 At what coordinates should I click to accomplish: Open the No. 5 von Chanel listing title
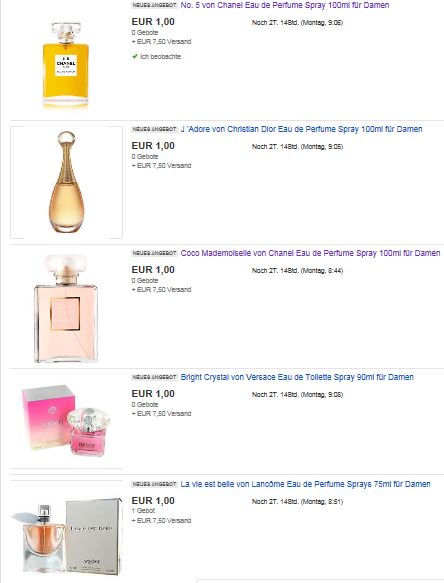(x=285, y=5)
